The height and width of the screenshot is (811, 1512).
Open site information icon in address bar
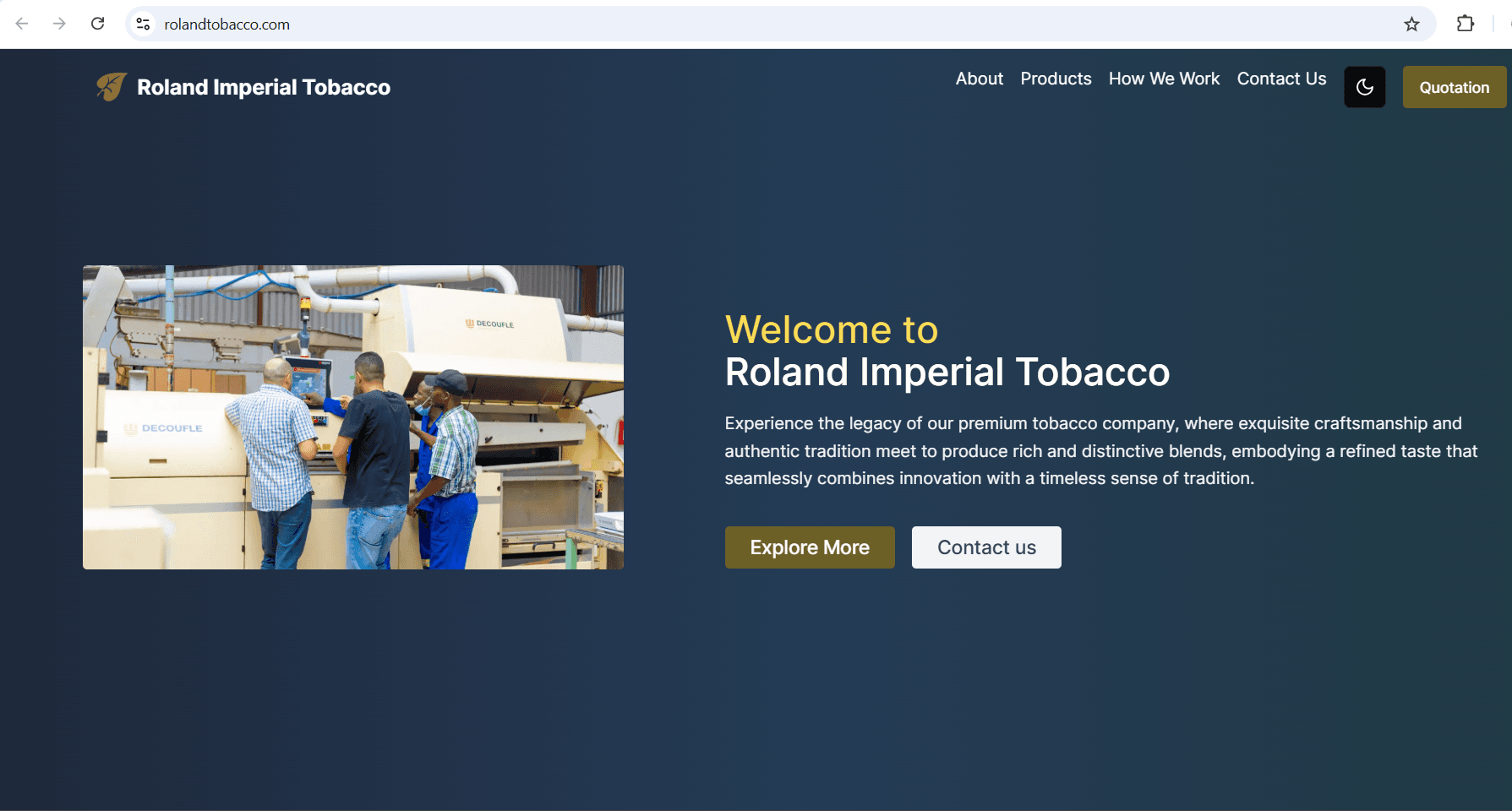tap(144, 24)
